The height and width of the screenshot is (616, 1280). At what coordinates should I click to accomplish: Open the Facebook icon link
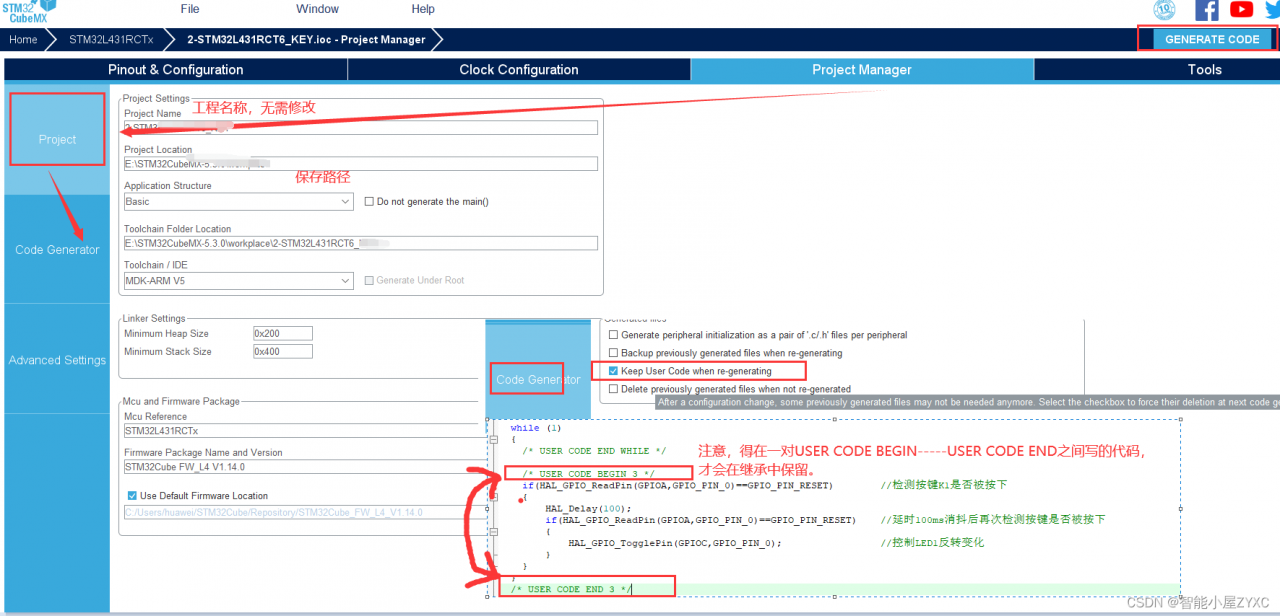coord(1207,10)
